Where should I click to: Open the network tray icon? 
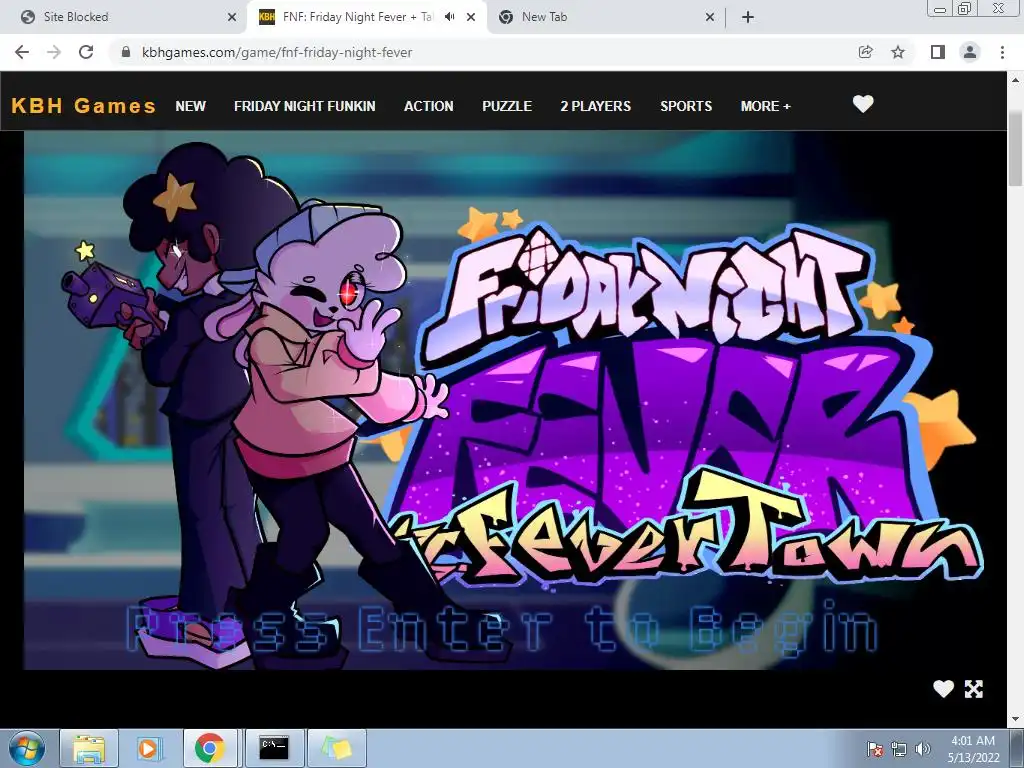(899, 749)
